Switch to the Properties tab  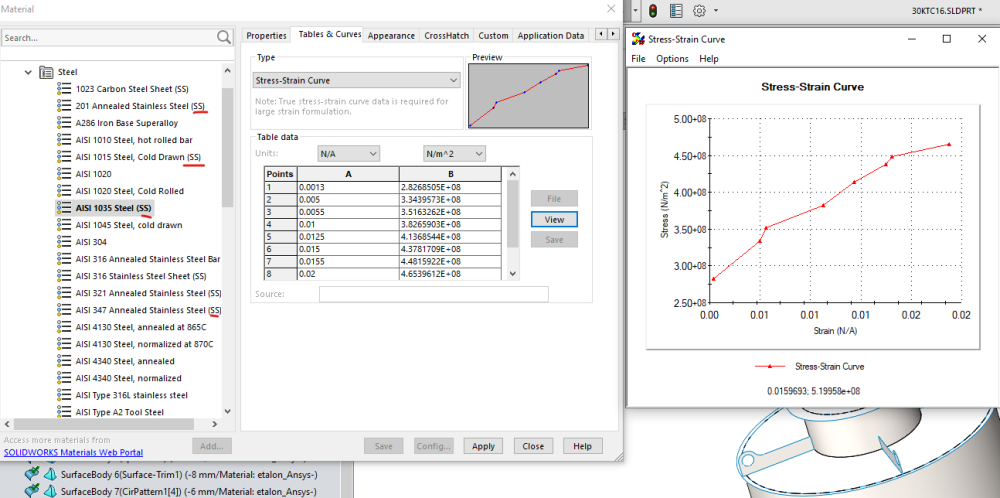click(266, 36)
